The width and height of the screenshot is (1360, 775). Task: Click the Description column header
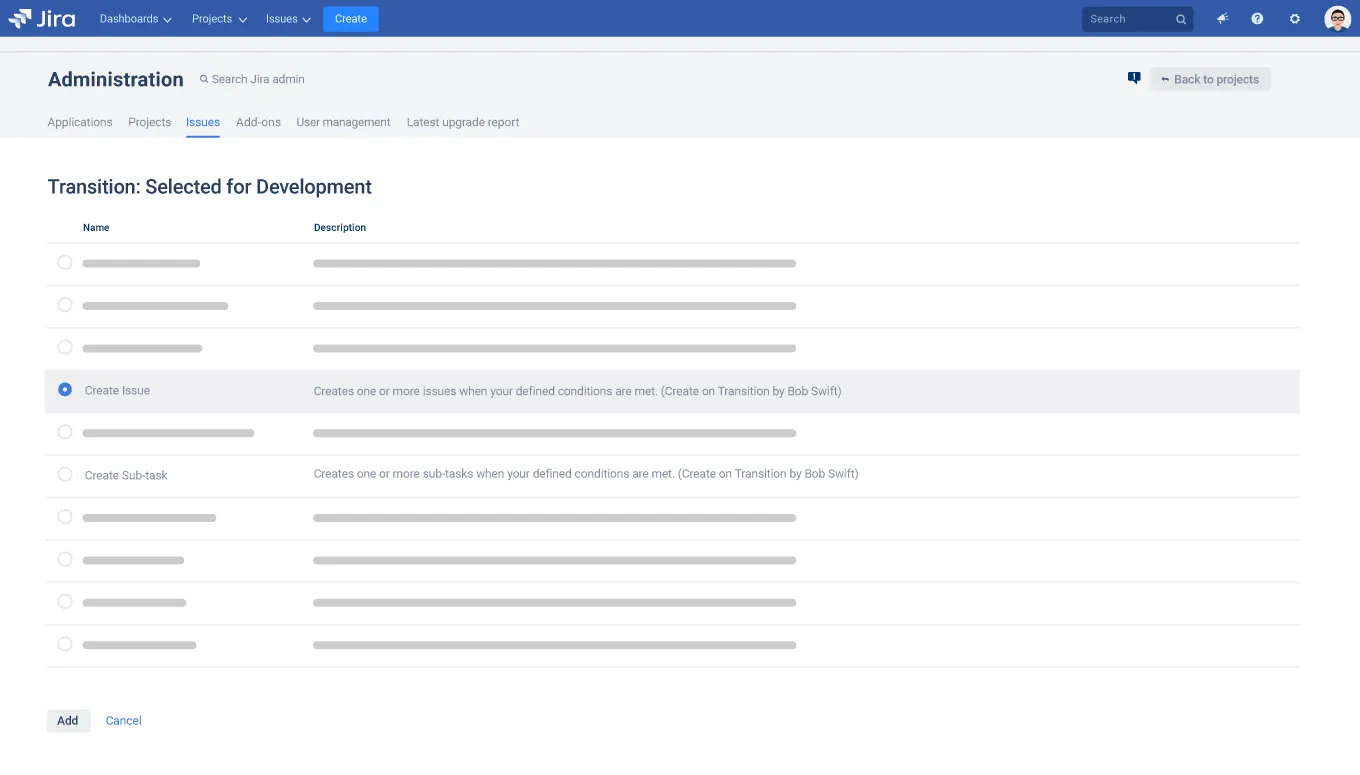[340, 227]
